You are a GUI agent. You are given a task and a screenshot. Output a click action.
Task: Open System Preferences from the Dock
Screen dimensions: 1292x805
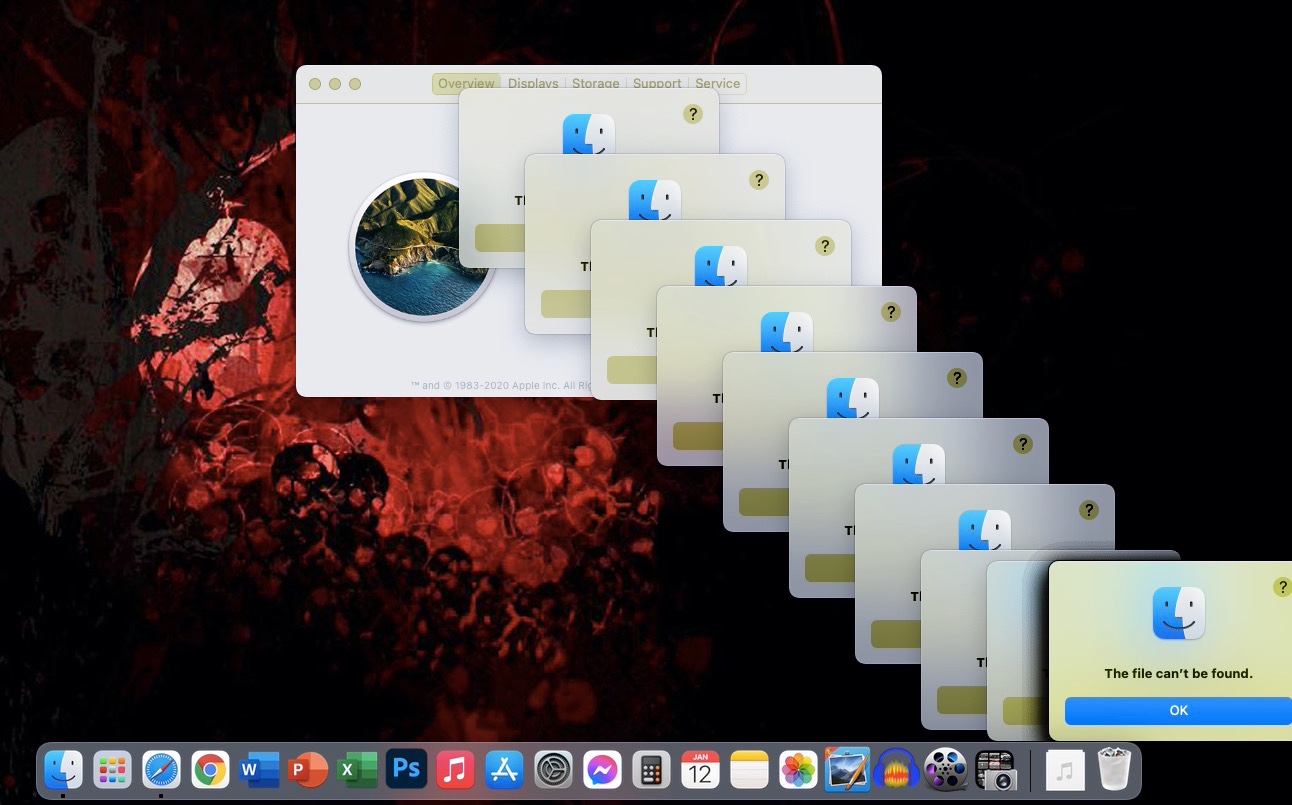[553, 770]
